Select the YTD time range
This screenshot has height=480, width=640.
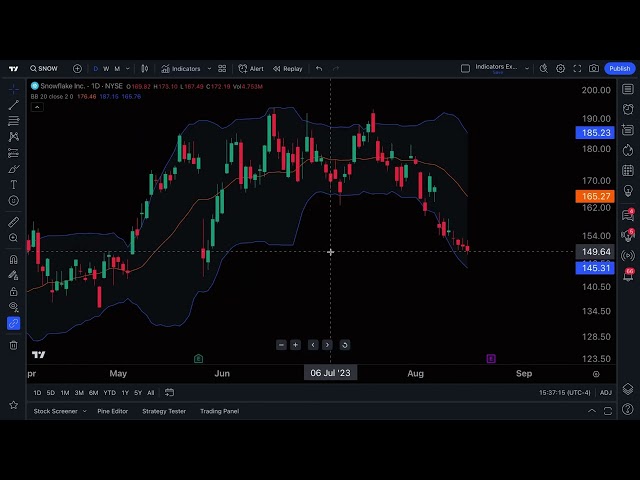pyautogui.click(x=109, y=393)
